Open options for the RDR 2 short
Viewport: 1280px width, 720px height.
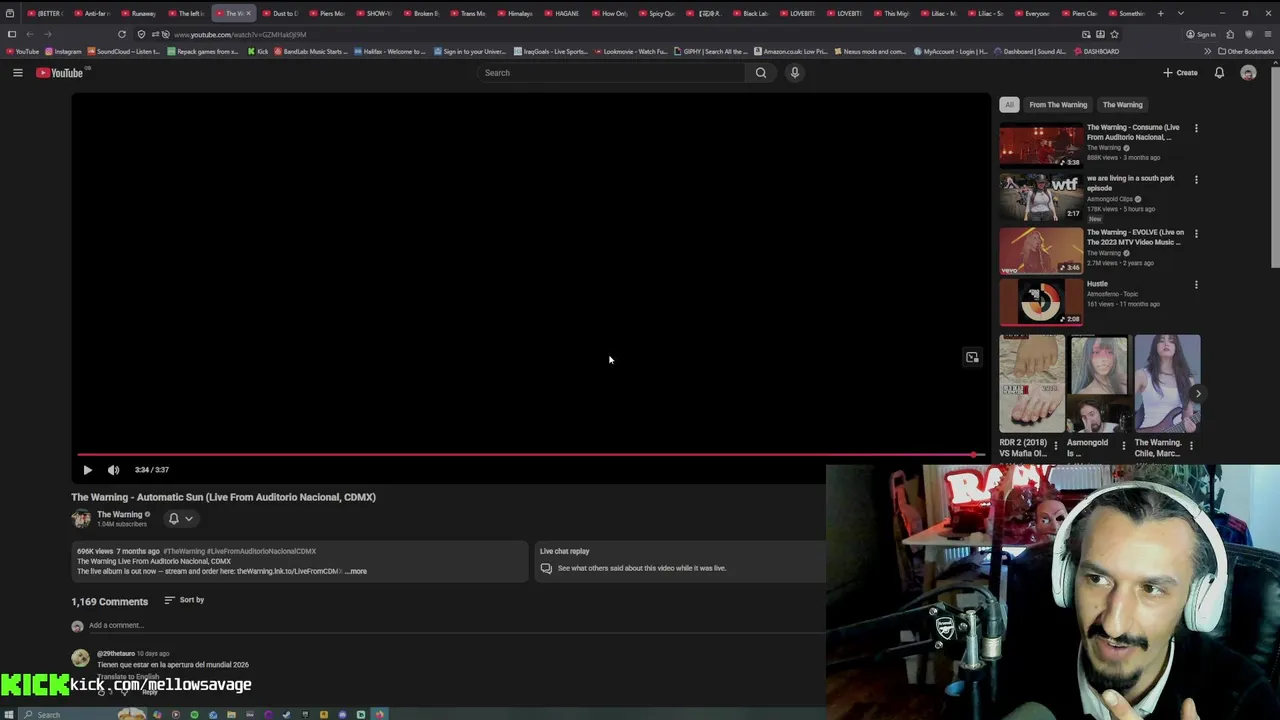pyautogui.click(x=1055, y=446)
